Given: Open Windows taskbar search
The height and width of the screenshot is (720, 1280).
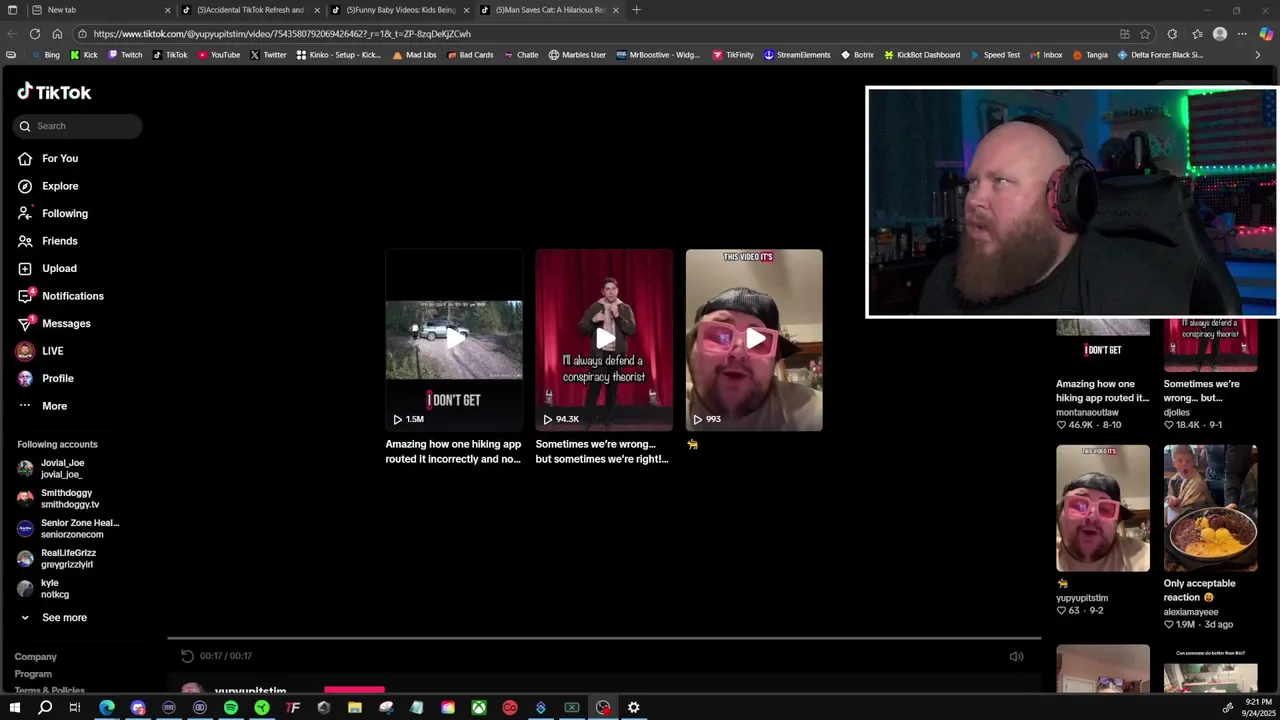Looking at the screenshot, I should coord(45,707).
